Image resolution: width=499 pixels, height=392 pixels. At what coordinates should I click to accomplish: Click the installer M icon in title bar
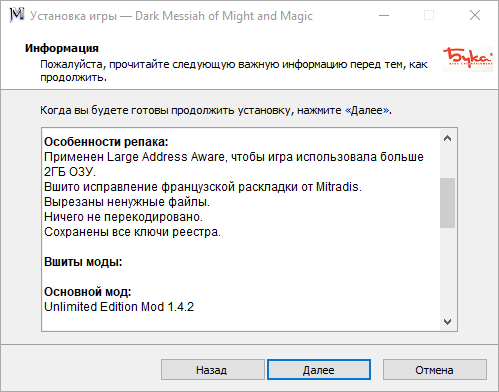pyautogui.click(x=16, y=15)
